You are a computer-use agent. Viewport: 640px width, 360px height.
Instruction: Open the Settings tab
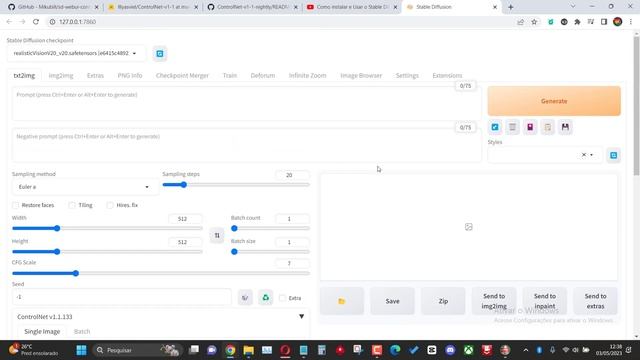click(407, 76)
